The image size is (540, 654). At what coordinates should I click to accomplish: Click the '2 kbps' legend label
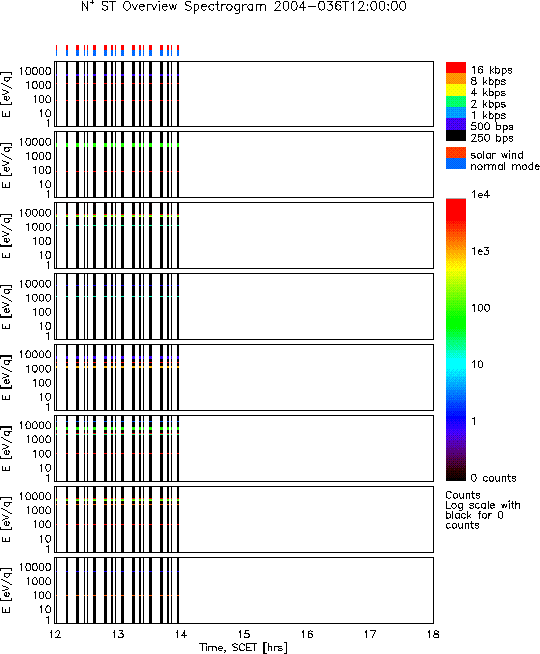click(x=488, y=104)
